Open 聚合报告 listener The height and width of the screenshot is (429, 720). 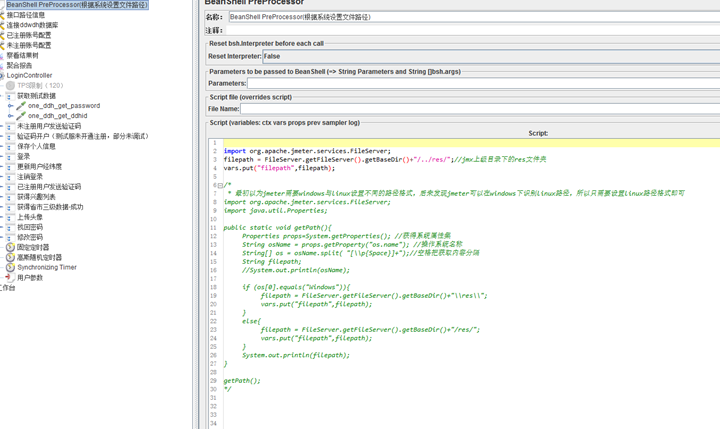point(19,66)
